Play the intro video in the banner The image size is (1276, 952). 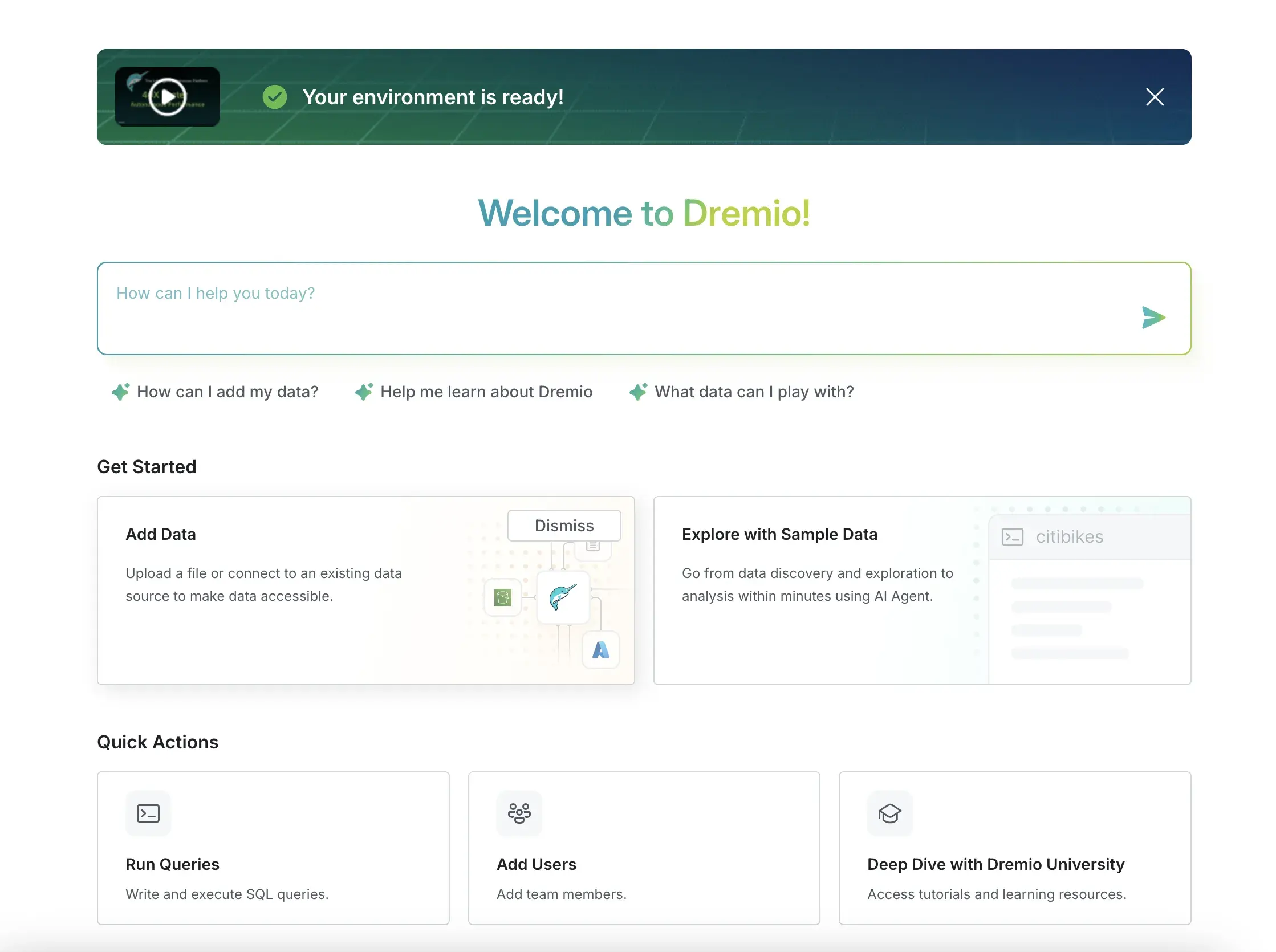point(167,97)
